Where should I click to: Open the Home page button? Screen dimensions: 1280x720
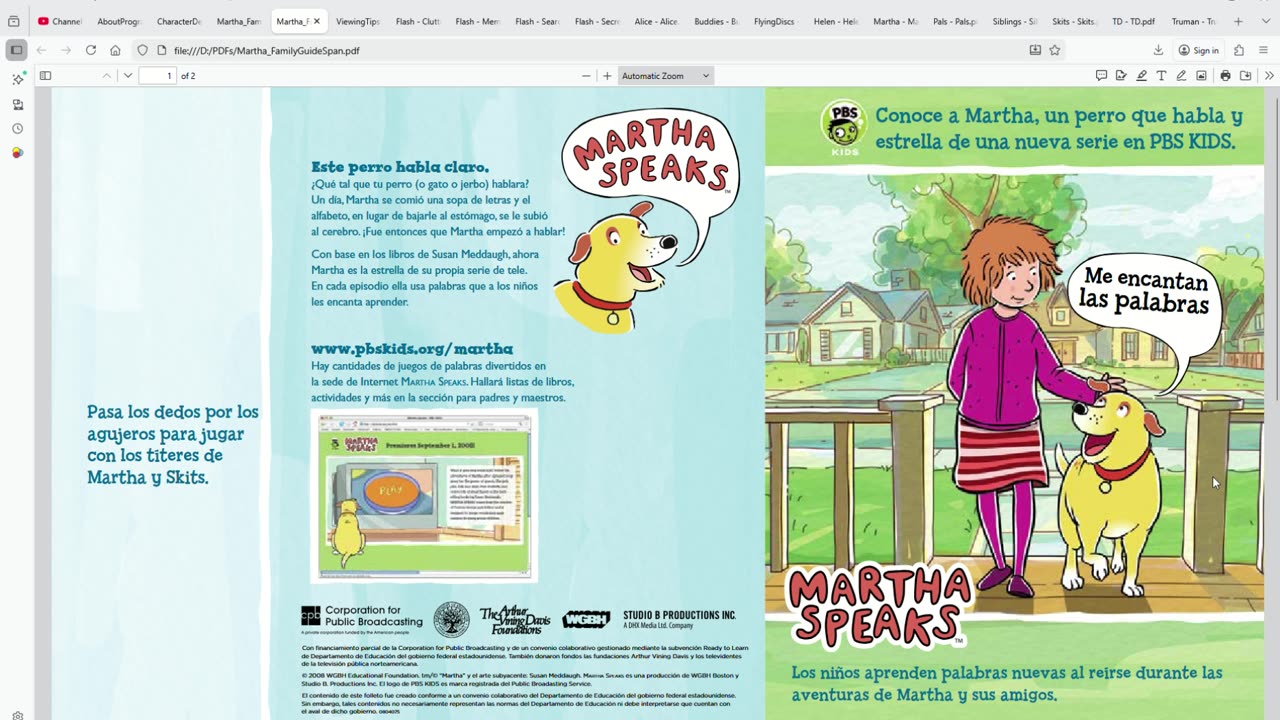[115, 50]
